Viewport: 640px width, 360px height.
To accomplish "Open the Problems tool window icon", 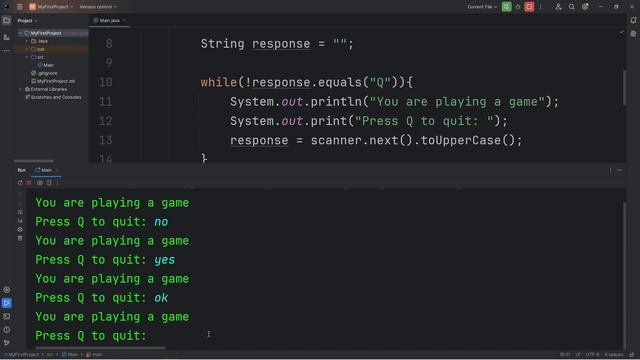I will pos(7,330).
